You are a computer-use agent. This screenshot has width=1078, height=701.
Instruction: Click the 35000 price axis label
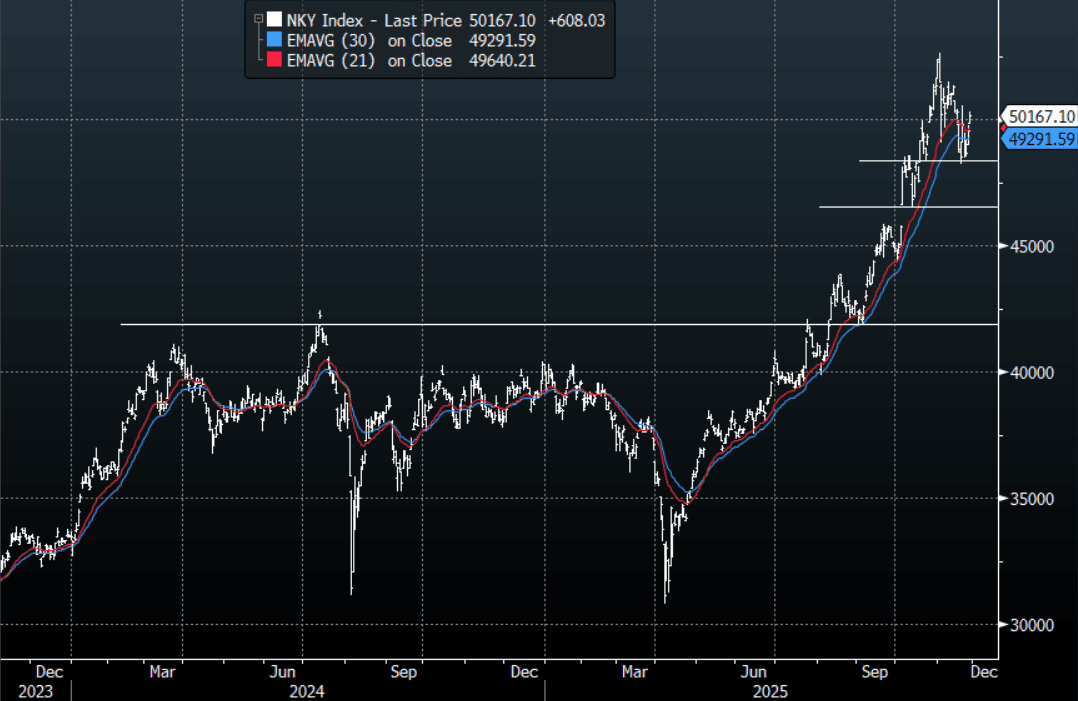click(x=1028, y=498)
